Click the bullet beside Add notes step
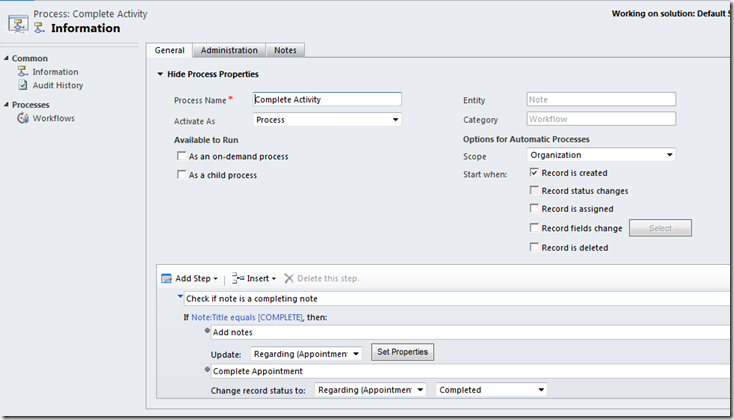Screen dimensions: 734x420 coord(207,332)
